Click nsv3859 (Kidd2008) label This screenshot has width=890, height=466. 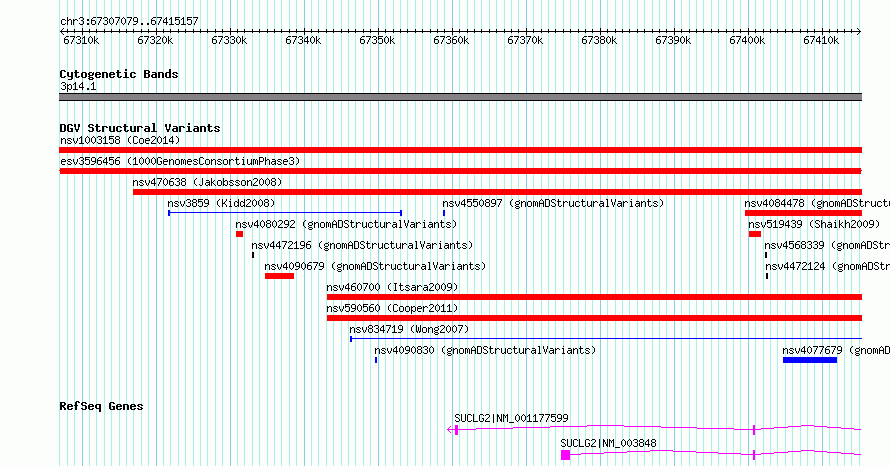pos(221,203)
